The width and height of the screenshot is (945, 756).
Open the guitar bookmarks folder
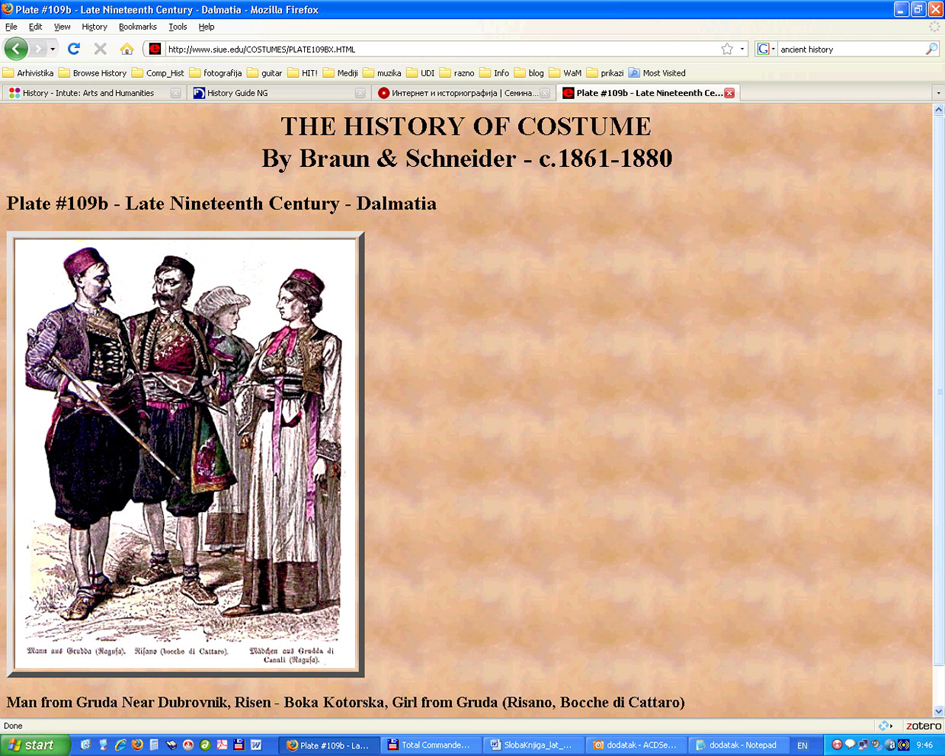click(264, 73)
